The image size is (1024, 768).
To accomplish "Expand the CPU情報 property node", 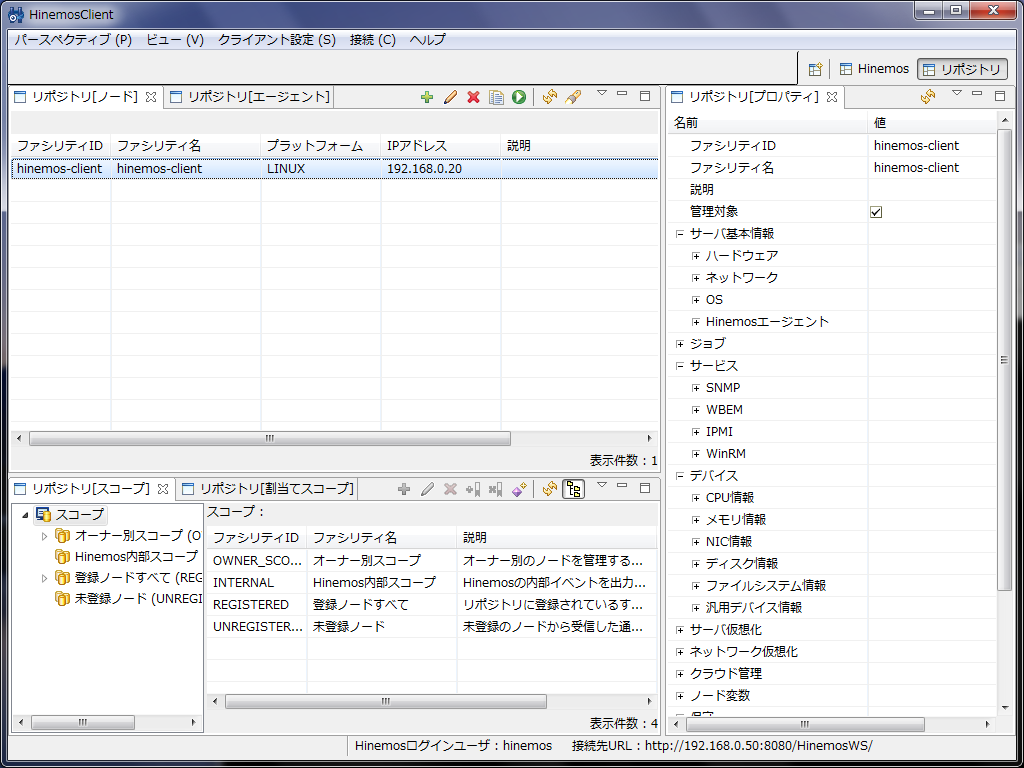I will point(696,498).
